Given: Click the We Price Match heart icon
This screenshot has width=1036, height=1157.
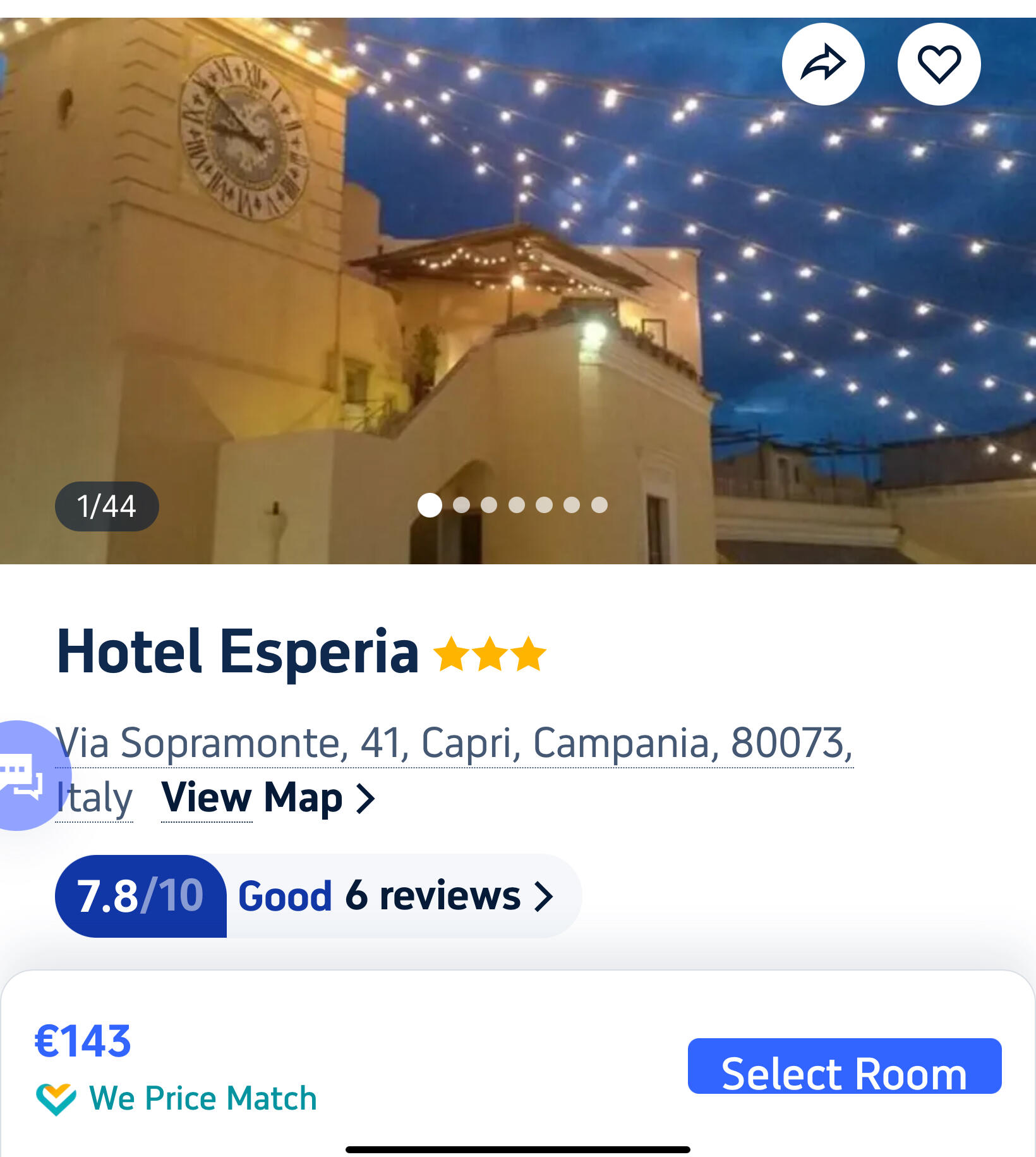Looking at the screenshot, I should [x=56, y=1099].
